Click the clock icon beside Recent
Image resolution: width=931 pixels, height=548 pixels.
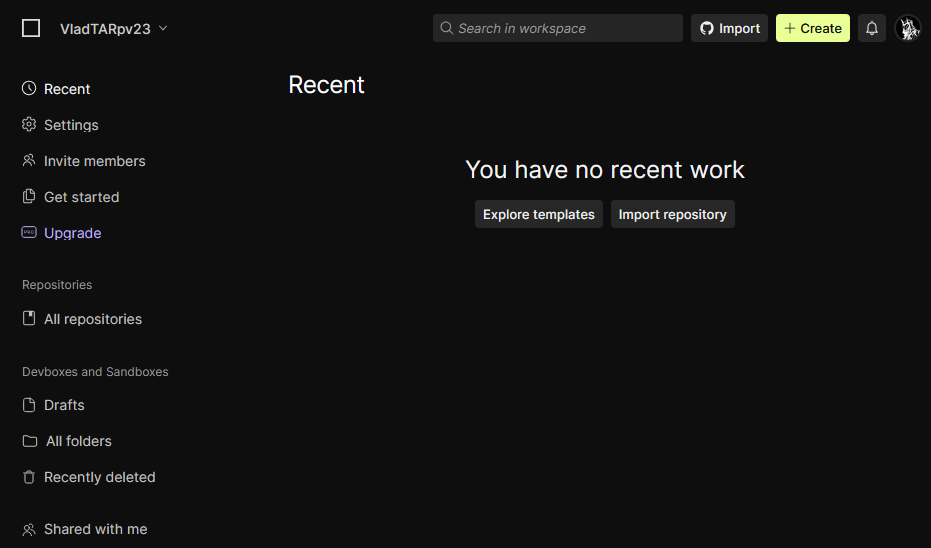pos(29,89)
